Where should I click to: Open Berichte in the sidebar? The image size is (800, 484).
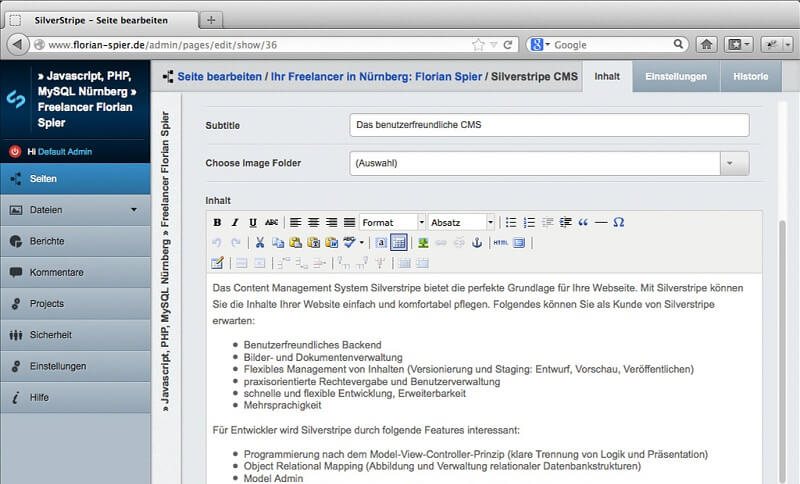(x=76, y=241)
